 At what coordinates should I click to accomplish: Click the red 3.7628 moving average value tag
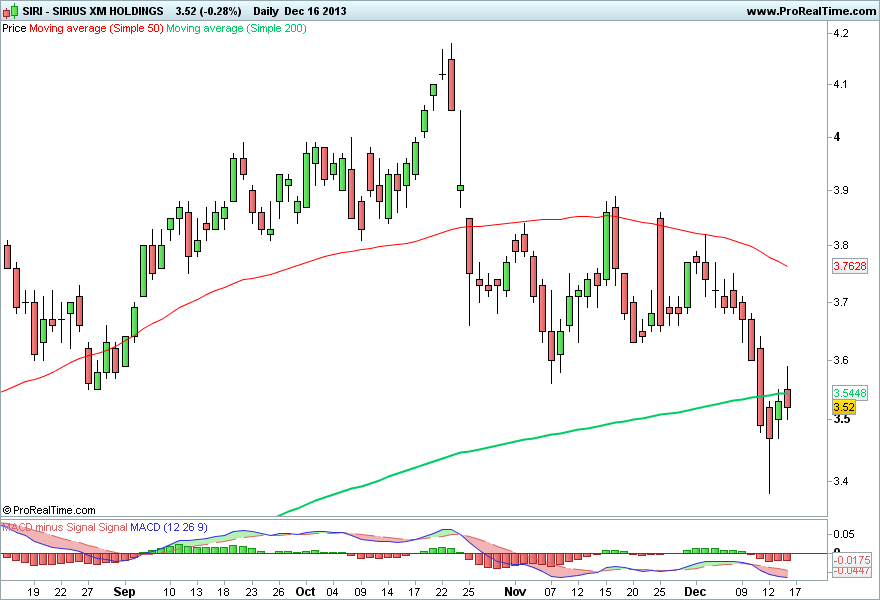(850, 265)
